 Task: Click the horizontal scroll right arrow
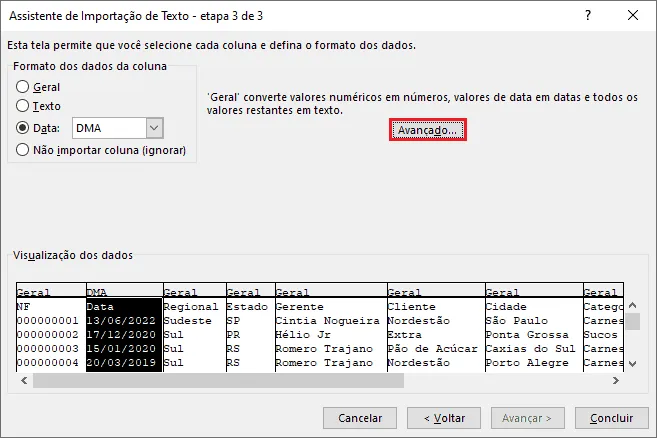click(616, 380)
